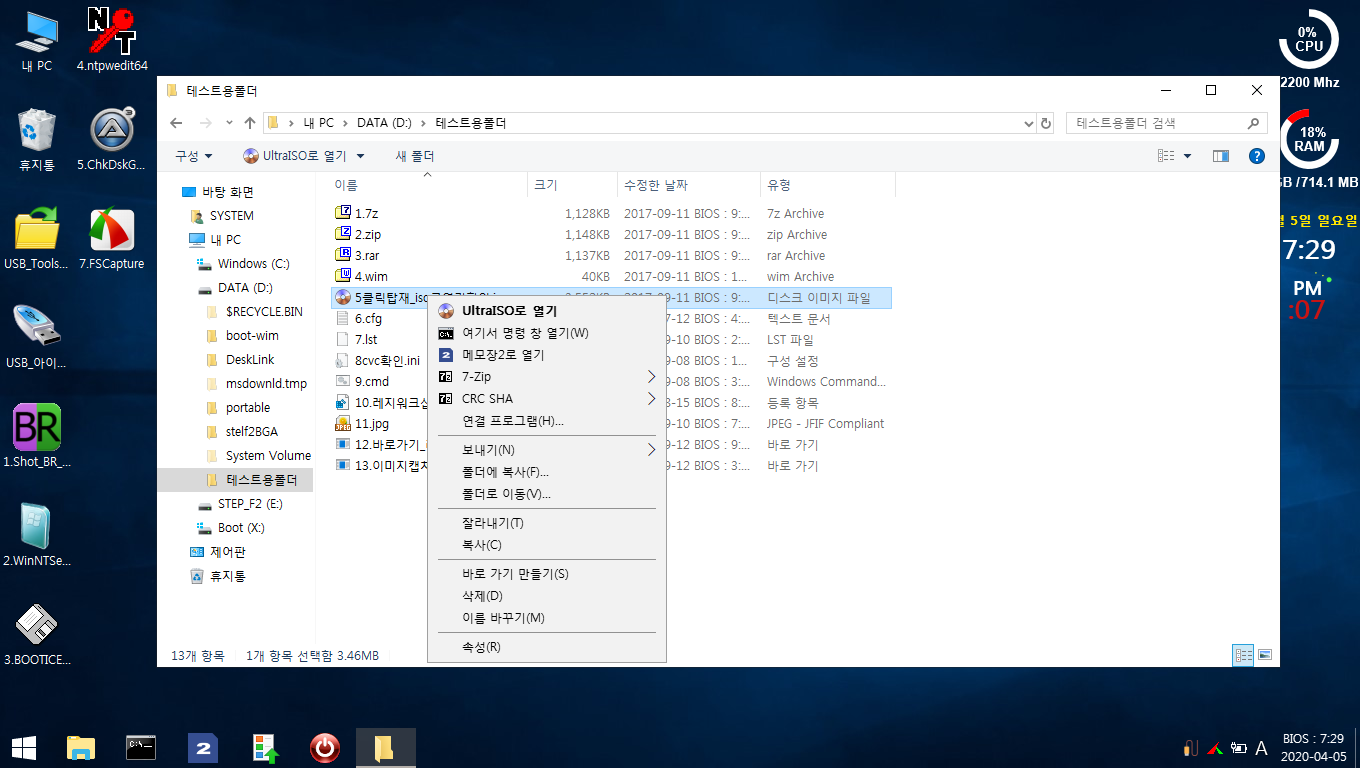Go up one folder level with the up arrow
This screenshot has width=1360, height=768.
coord(250,123)
